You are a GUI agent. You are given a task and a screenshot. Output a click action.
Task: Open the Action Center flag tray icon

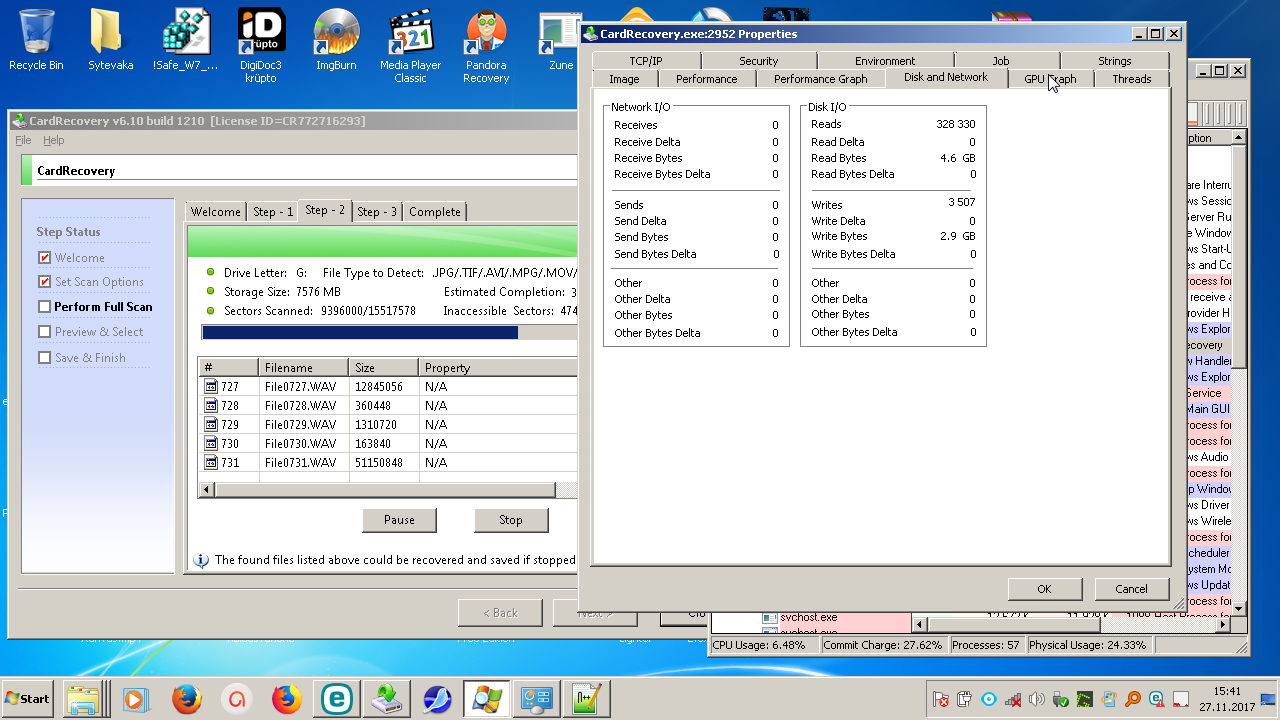coord(940,699)
